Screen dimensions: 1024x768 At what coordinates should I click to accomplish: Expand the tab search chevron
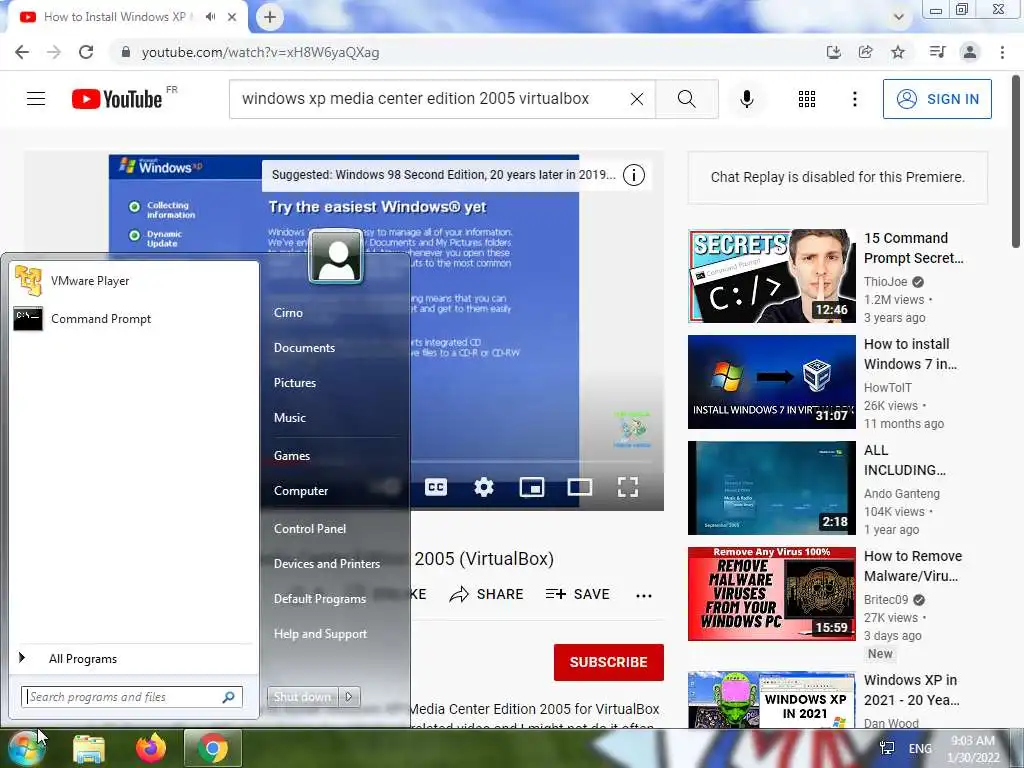(x=899, y=17)
